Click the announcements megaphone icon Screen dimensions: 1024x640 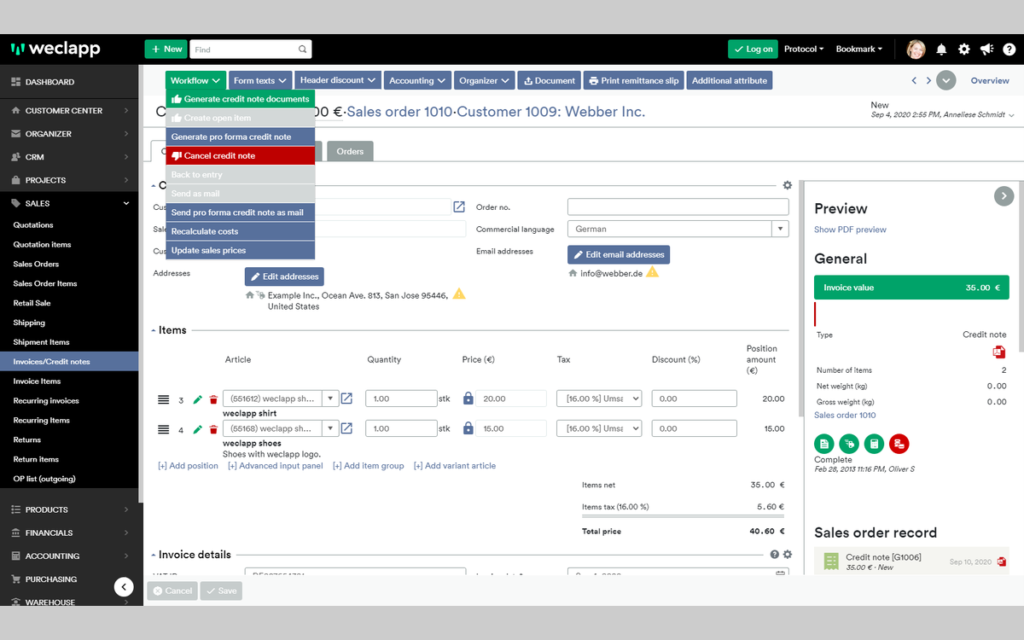987,49
